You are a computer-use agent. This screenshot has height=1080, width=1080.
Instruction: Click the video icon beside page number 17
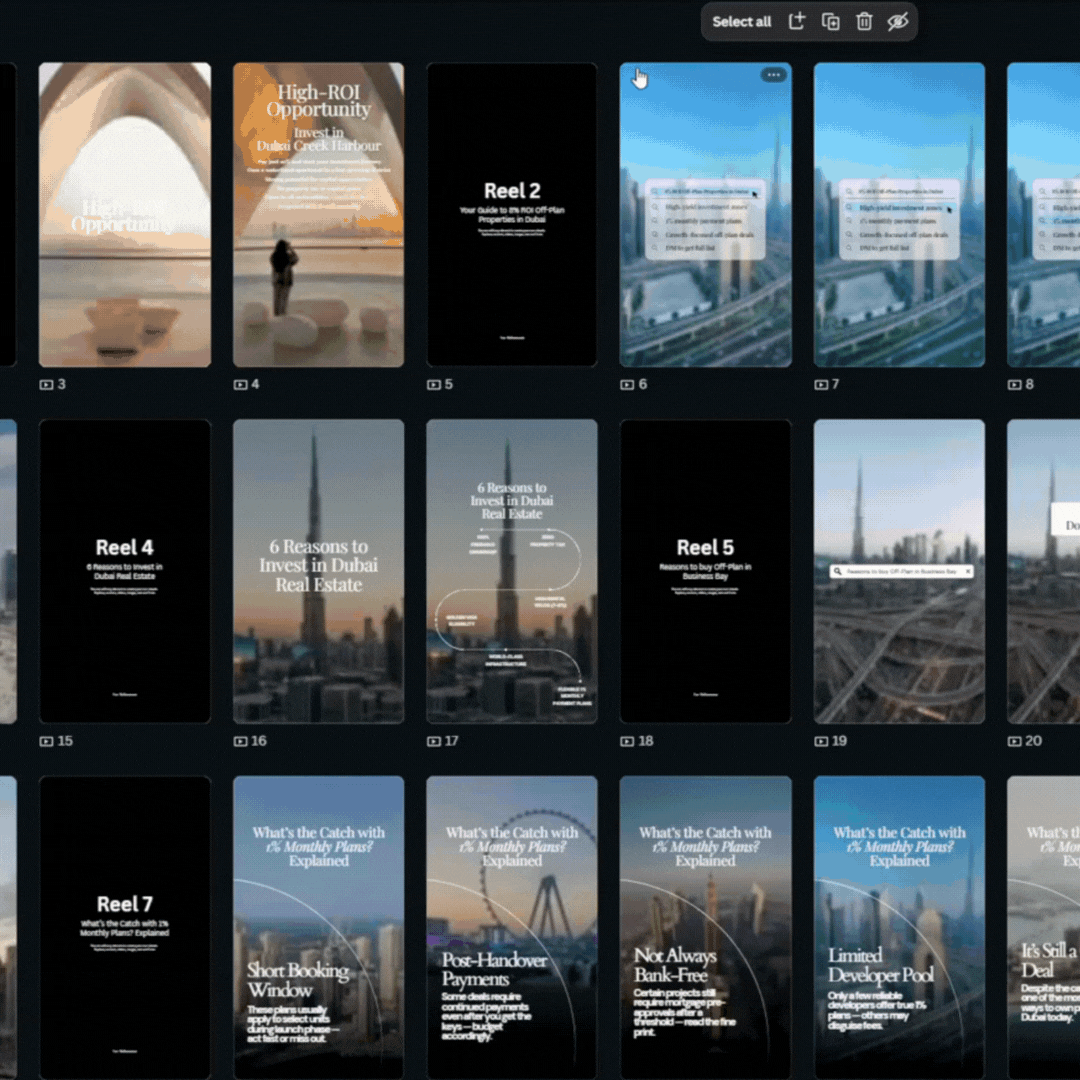pos(433,741)
